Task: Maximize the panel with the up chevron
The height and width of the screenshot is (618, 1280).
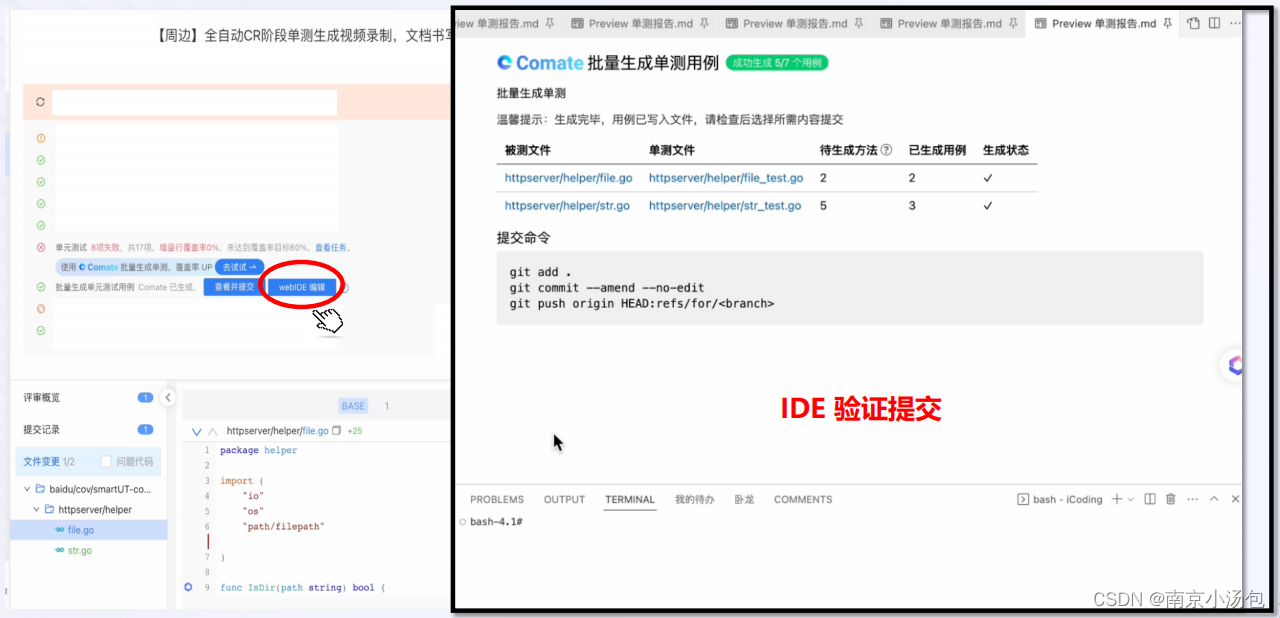Action: [x=1214, y=499]
